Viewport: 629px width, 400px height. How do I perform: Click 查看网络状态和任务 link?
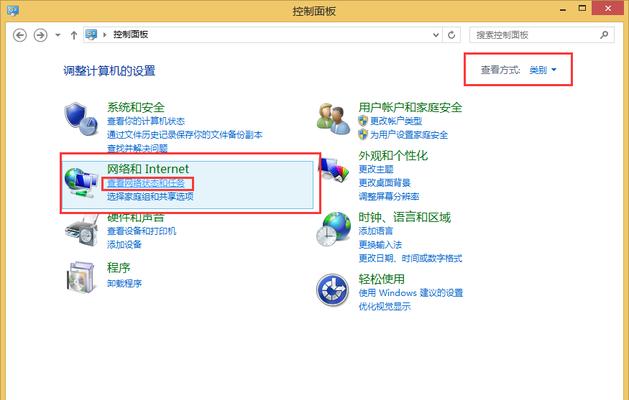pyautogui.click(x=146, y=183)
